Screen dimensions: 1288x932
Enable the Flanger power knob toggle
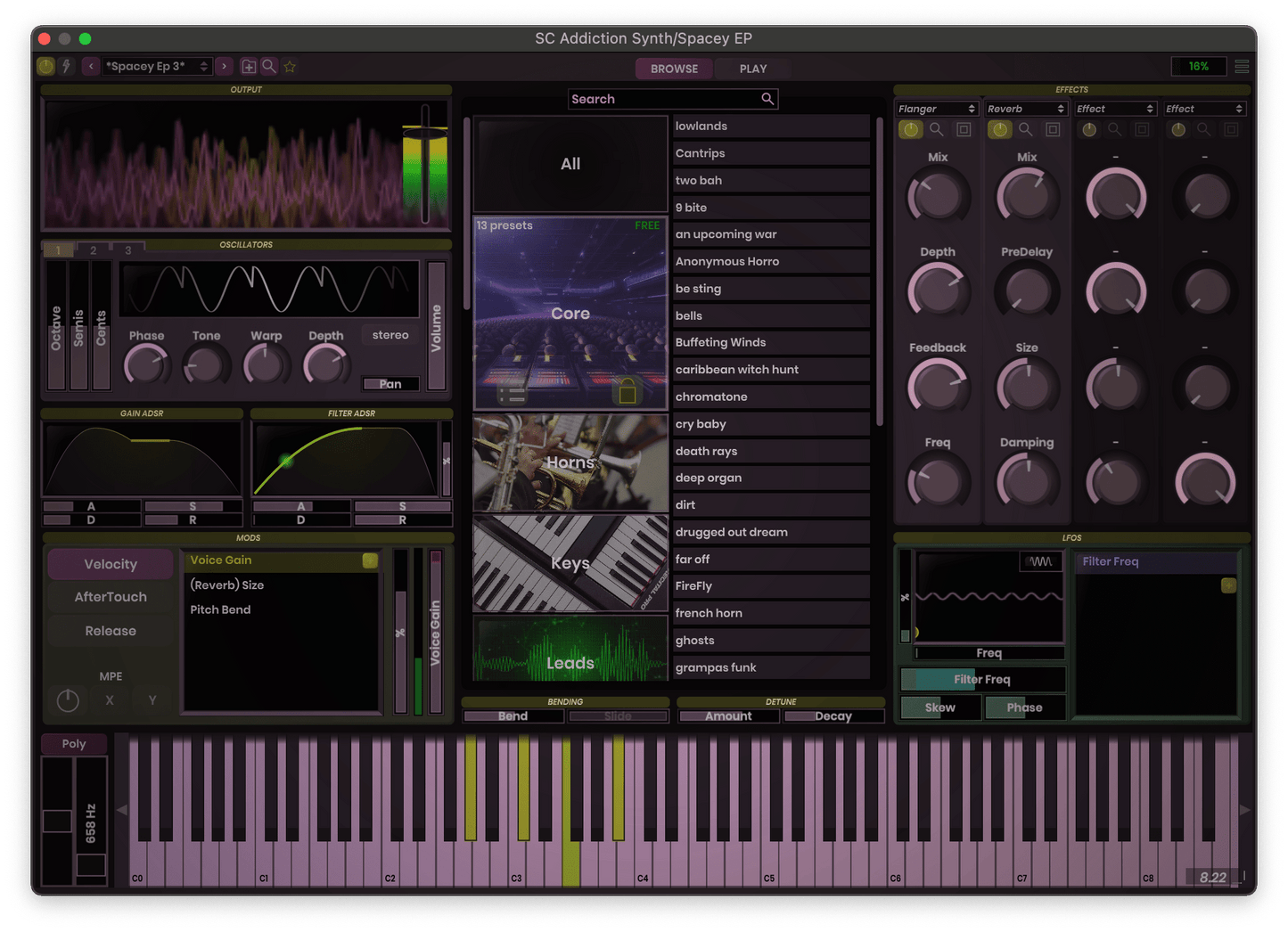click(910, 129)
